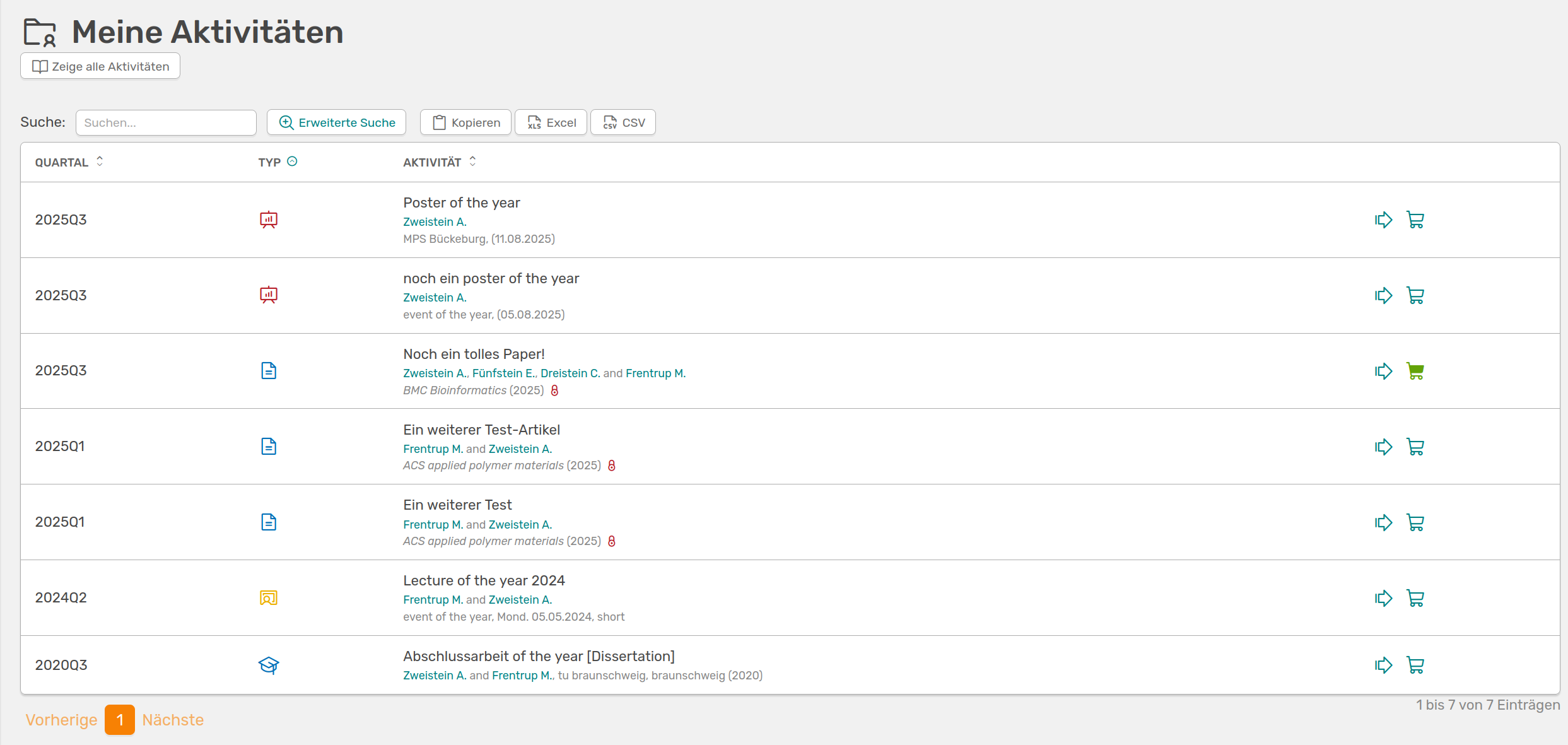Screen dimensions: 1568x745
Task: Focus the Suchen search field
Action: tap(166, 122)
